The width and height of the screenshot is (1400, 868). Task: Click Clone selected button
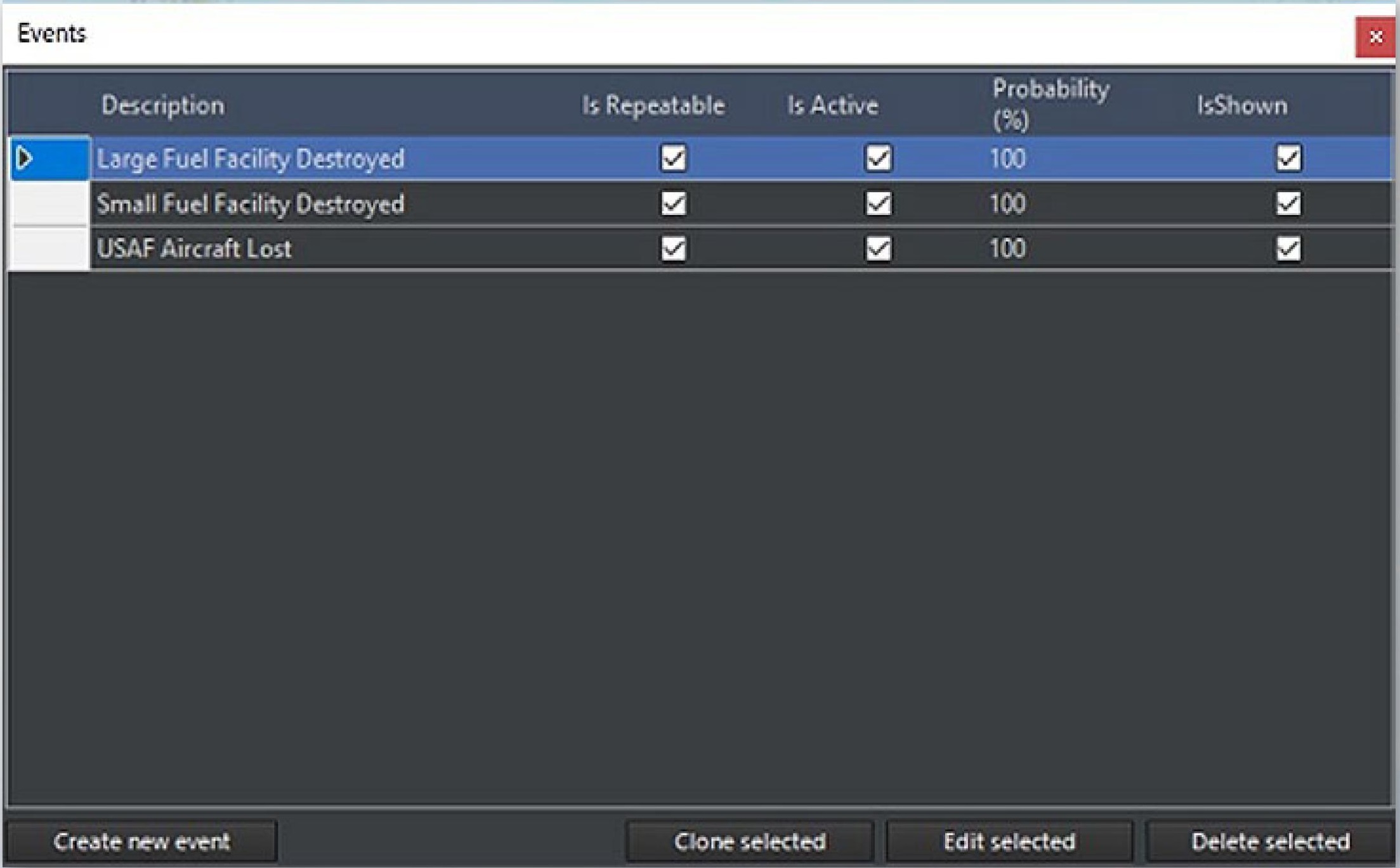click(x=749, y=842)
